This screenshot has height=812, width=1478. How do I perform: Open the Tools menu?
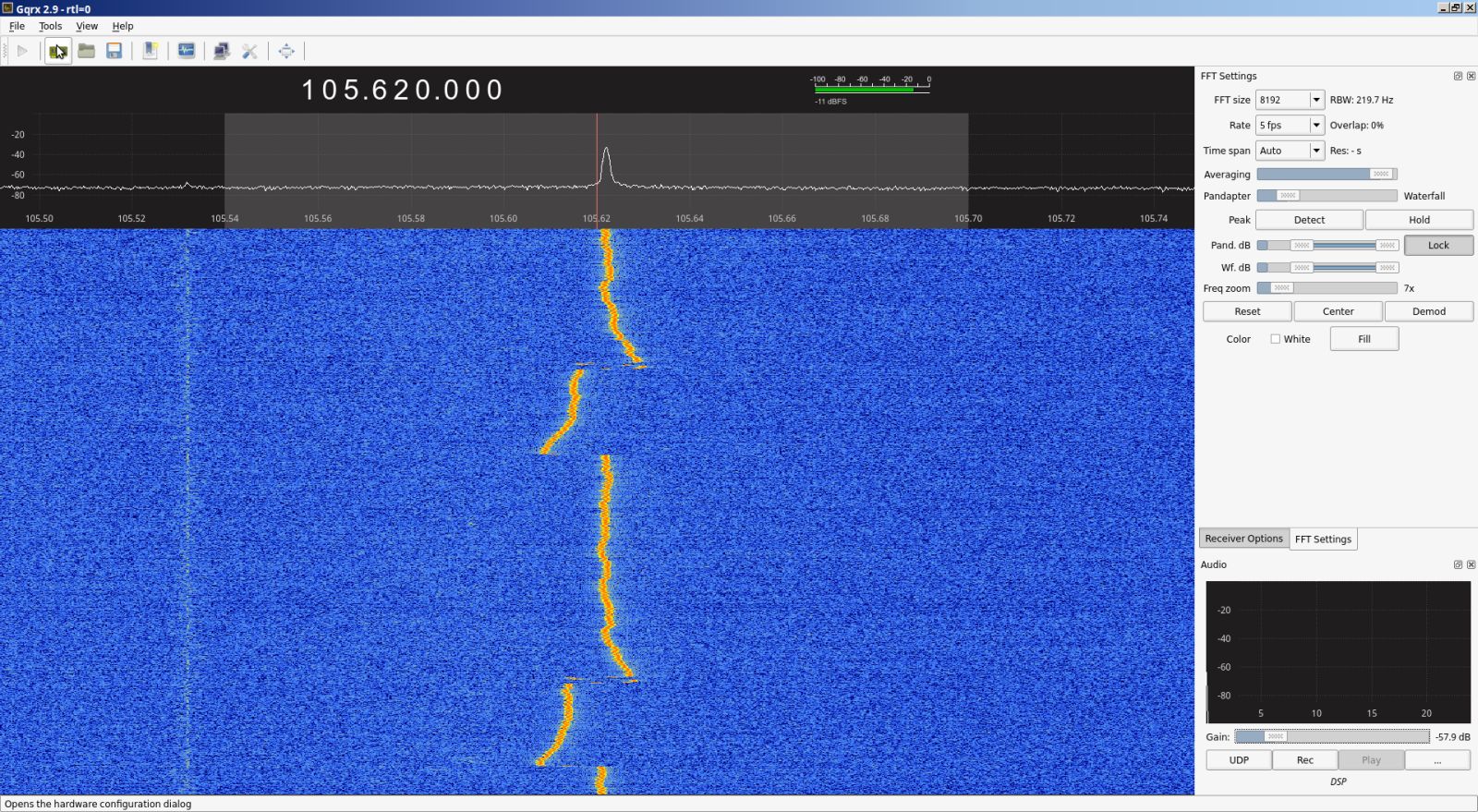pyautogui.click(x=50, y=26)
